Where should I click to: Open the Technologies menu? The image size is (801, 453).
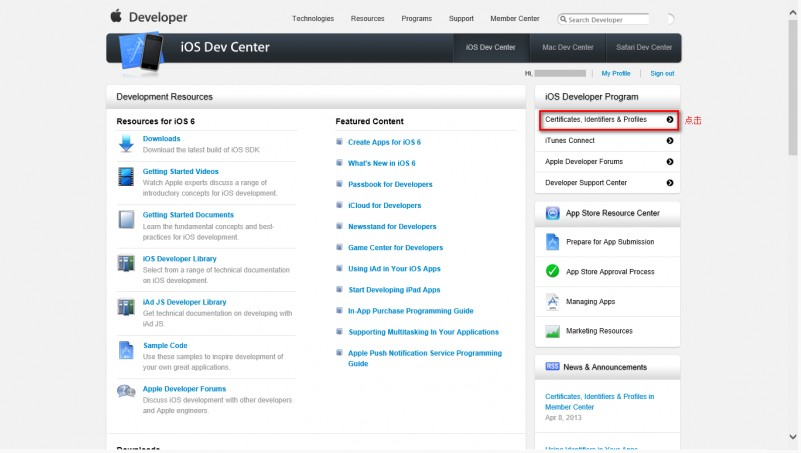[x=313, y=18]
